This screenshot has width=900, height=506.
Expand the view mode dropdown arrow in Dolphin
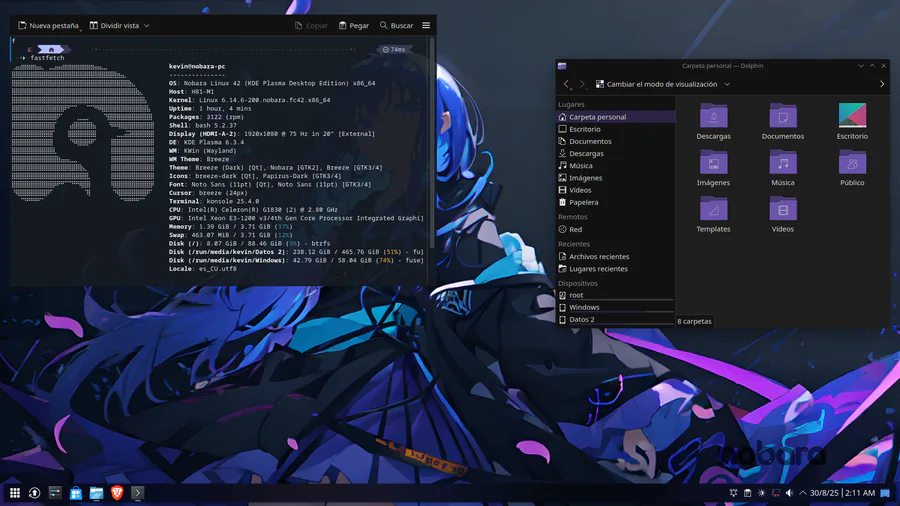coord(727,84)
